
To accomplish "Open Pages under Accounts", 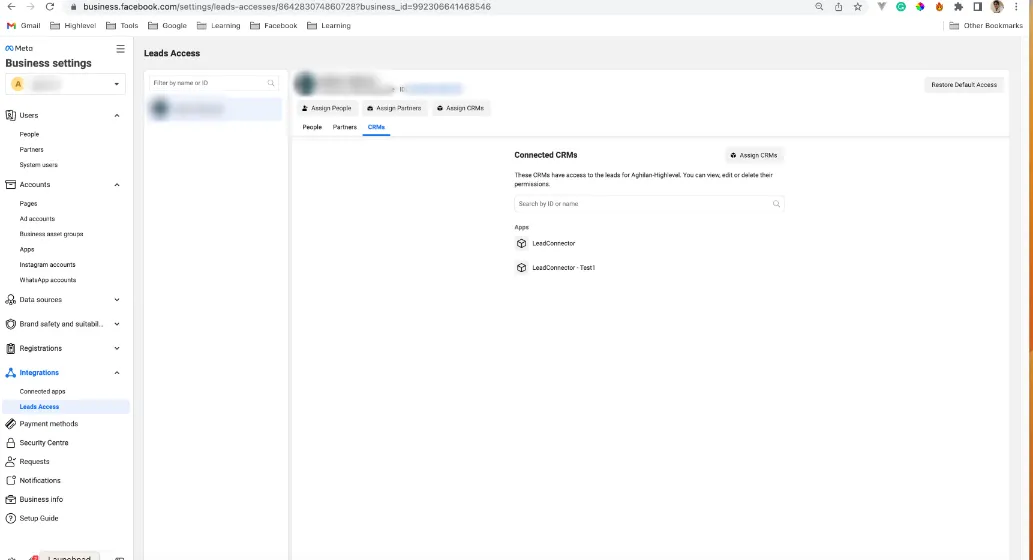I will coord(28,204).
